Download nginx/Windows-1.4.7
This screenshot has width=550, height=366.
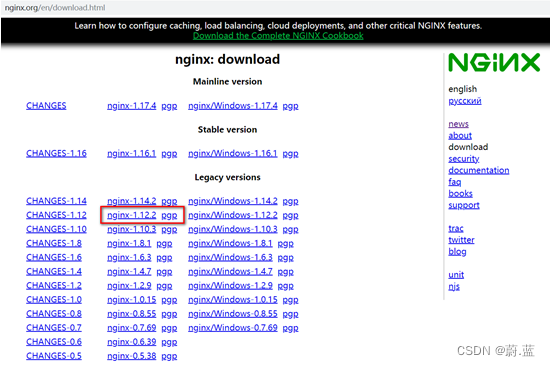coord(230,271)
